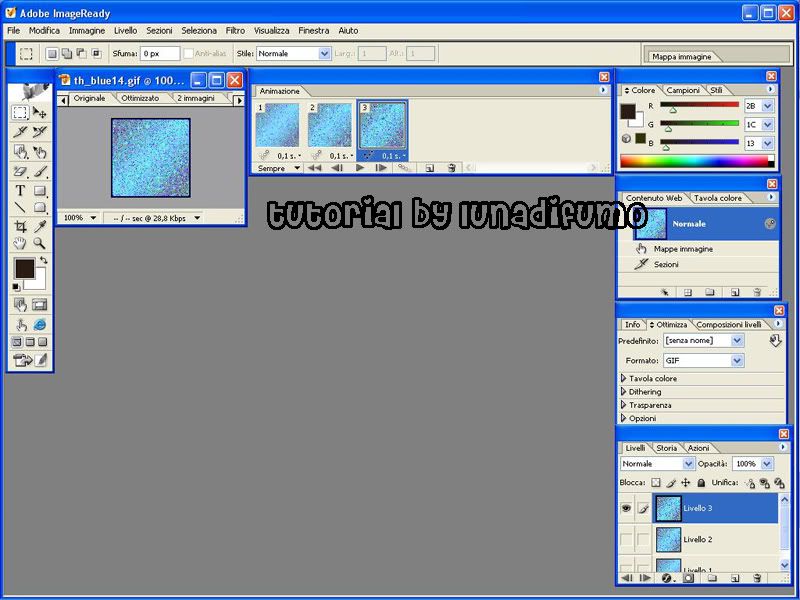
Task: Select the Zoom magnifier tool
Action: click(x=39, y=243)
